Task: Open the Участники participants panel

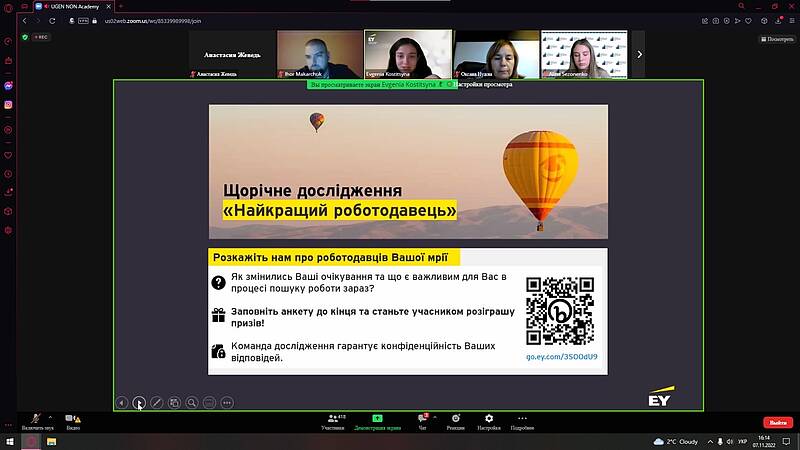Action: point(333,420)
